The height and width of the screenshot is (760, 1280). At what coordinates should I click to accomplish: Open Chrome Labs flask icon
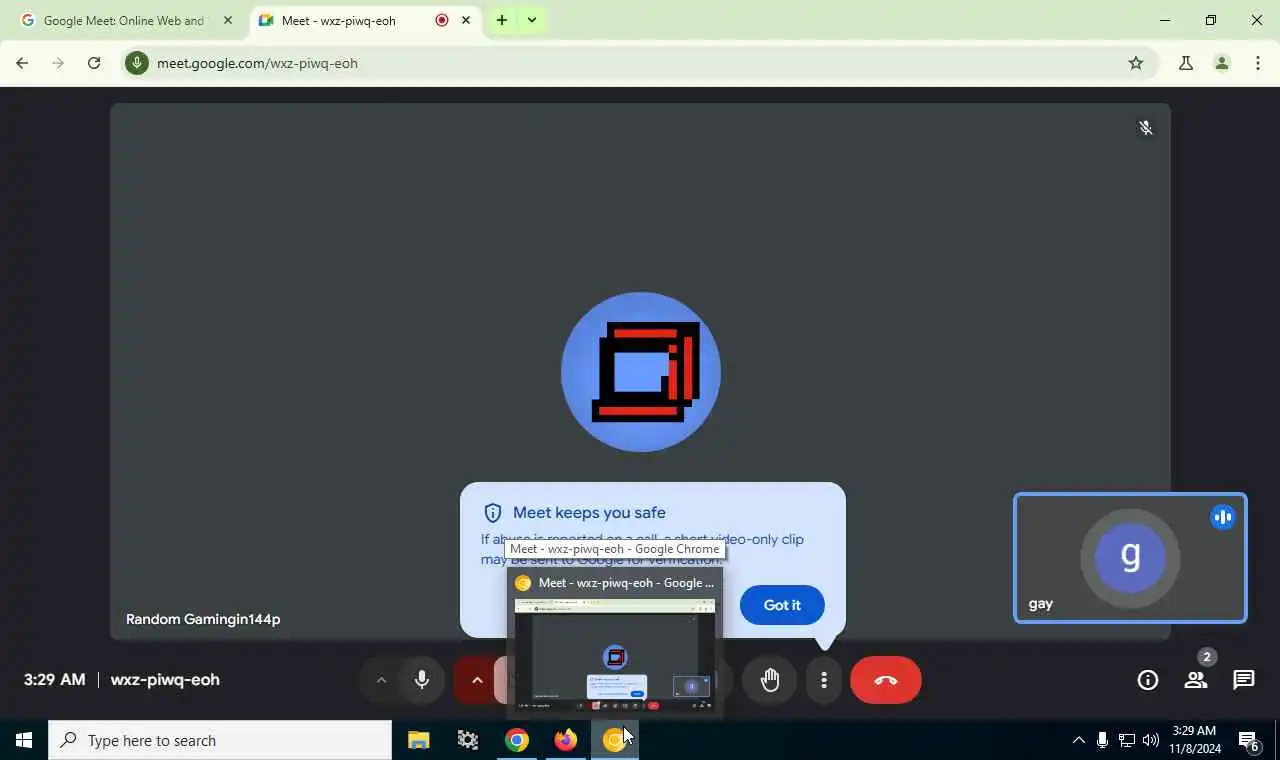tap(1186, 63)
